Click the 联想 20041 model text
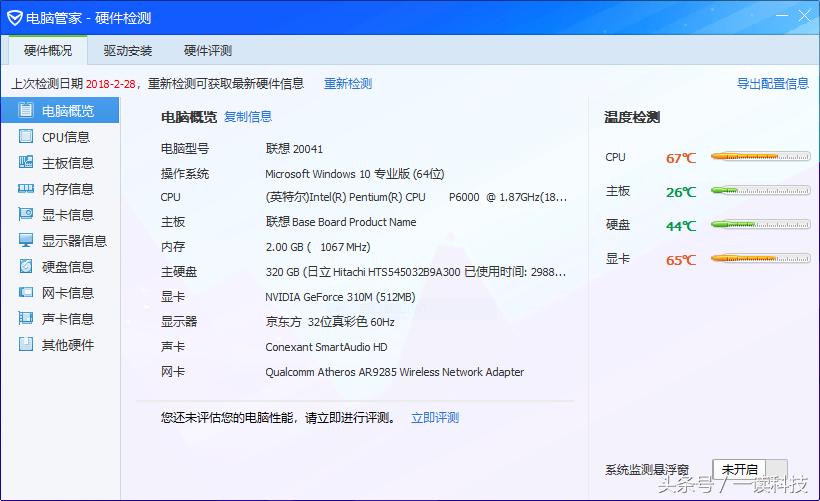This screenshot has width=820, height=501. pos(294,149)
